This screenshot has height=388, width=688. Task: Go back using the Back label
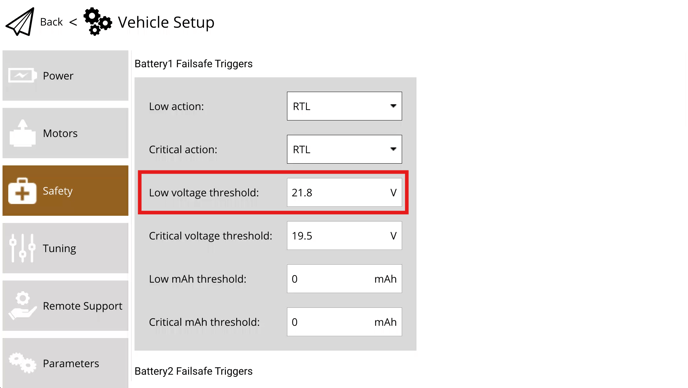pos(51,22)
